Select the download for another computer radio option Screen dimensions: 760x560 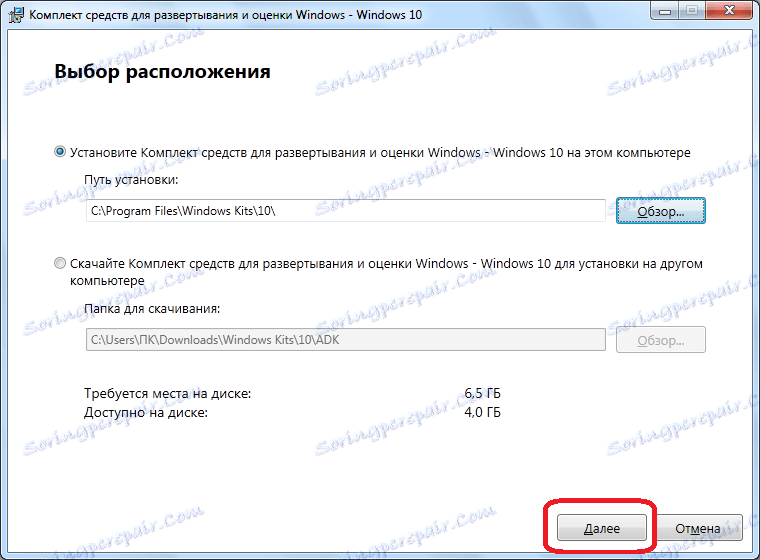point(60,263)
